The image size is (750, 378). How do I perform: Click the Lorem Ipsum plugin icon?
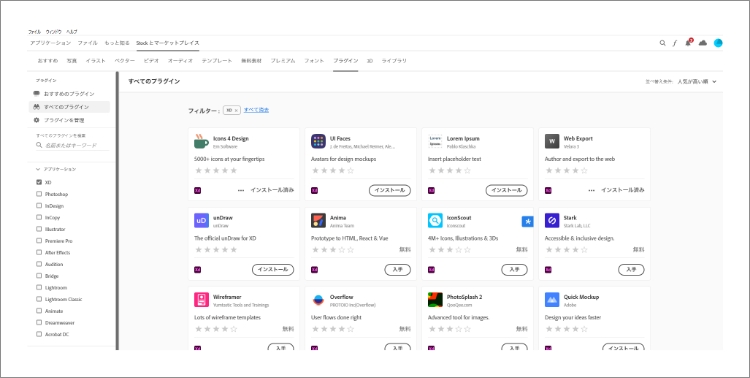tap(435, 141)
